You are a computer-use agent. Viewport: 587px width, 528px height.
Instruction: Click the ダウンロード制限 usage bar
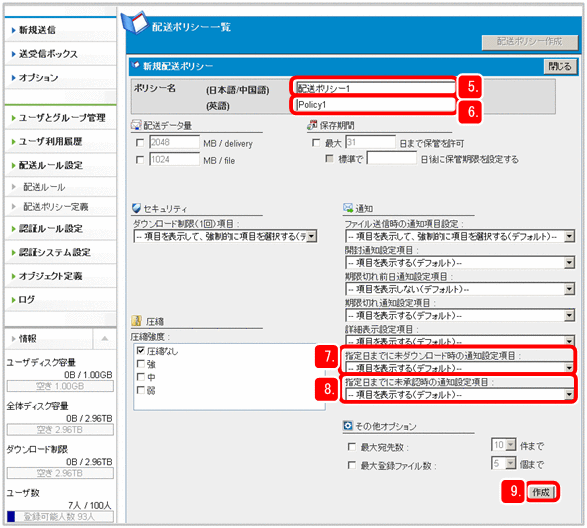point(60,473)
